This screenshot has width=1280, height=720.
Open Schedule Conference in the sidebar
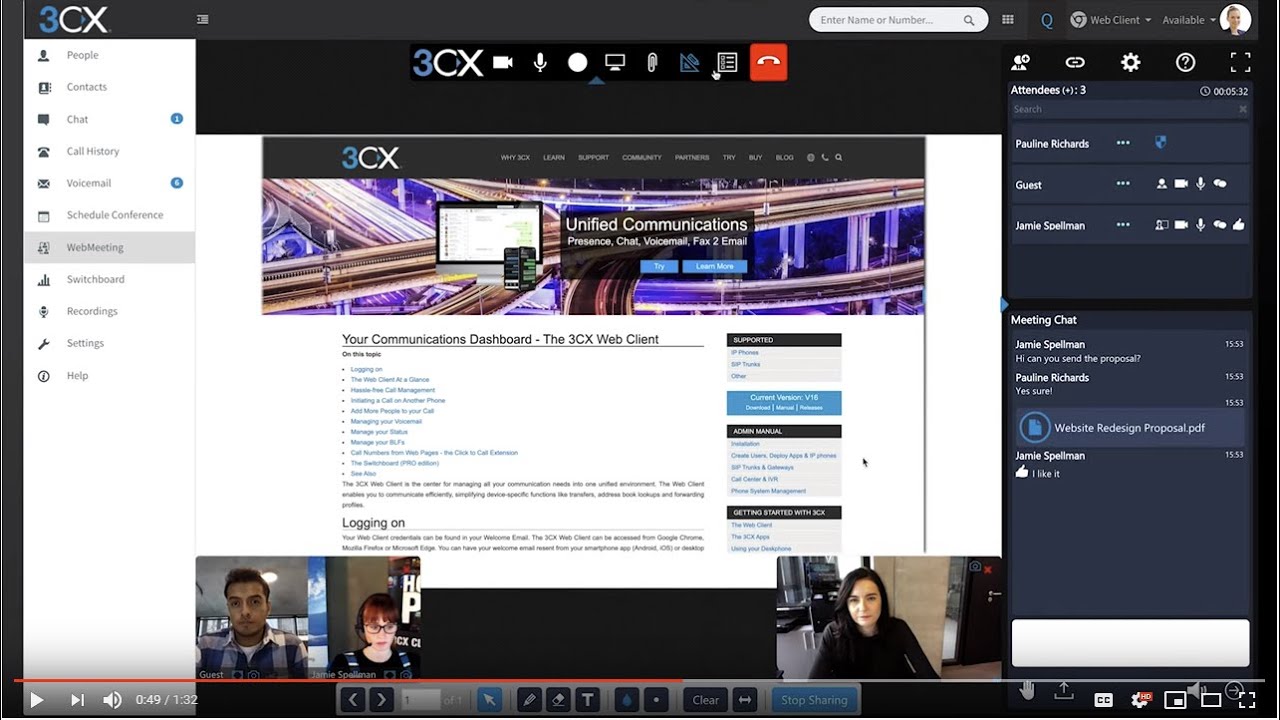110,215
